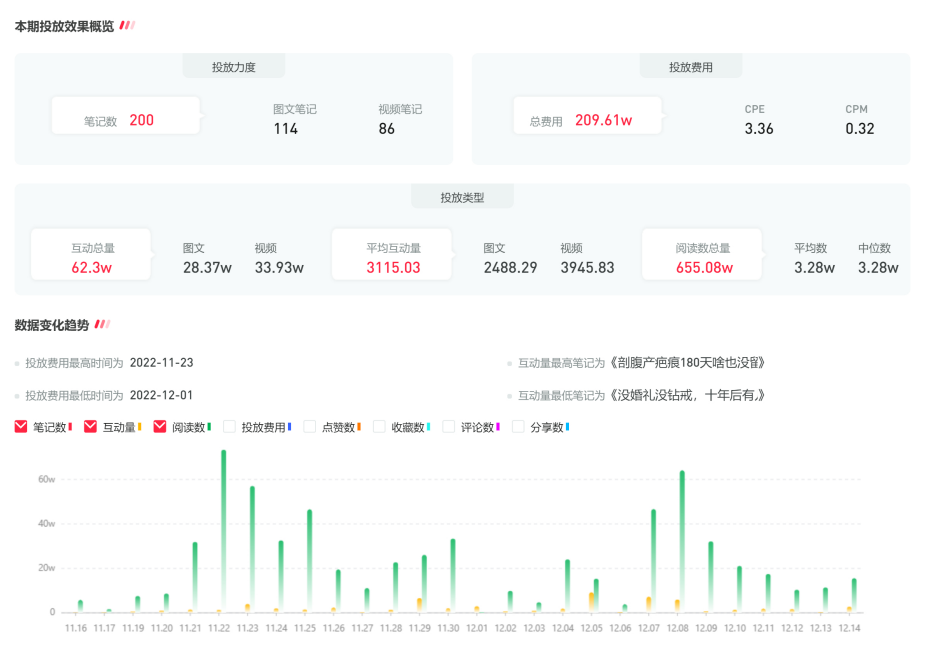Uncheck the 笔记数 legend checkbox
The width and height of the screenshot is (926, 662).
21,427
